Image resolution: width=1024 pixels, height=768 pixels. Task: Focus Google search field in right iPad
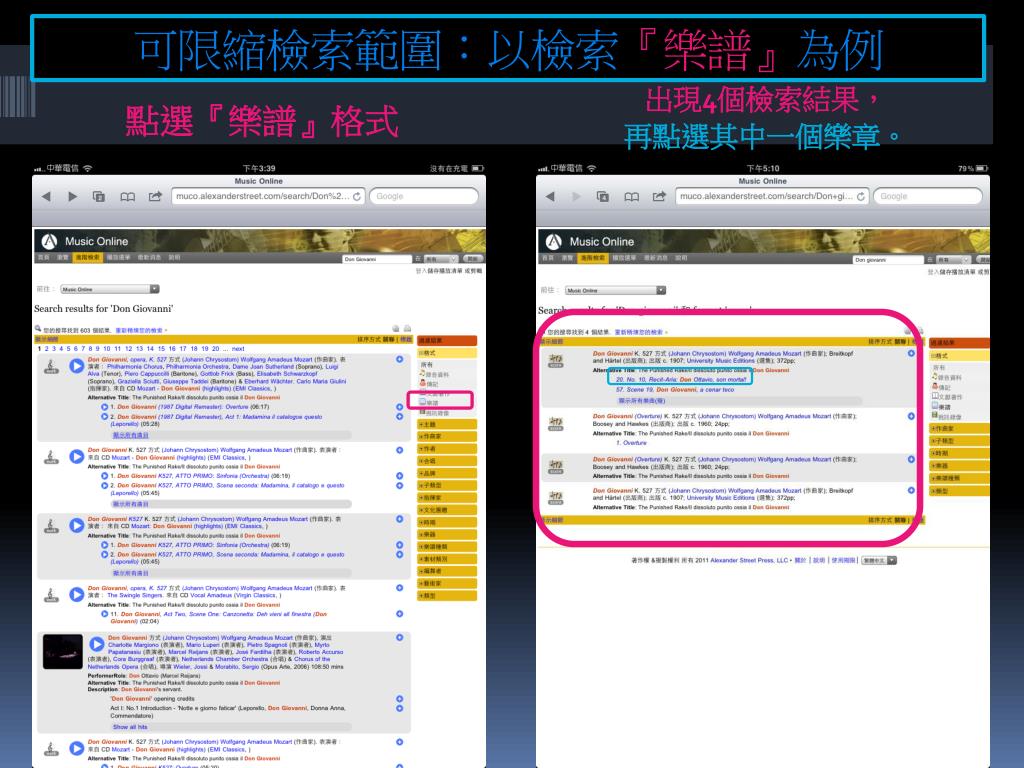[x=927, y=197]
